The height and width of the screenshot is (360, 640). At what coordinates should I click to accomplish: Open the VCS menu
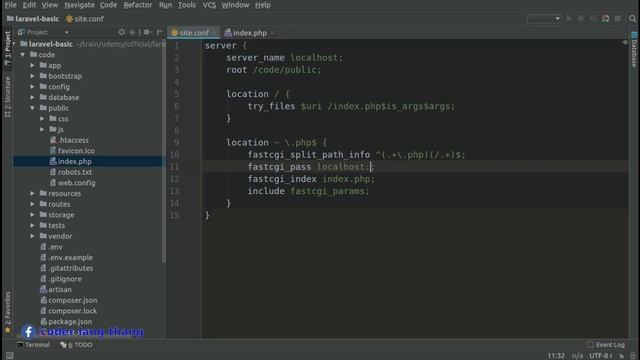point(209,5)
